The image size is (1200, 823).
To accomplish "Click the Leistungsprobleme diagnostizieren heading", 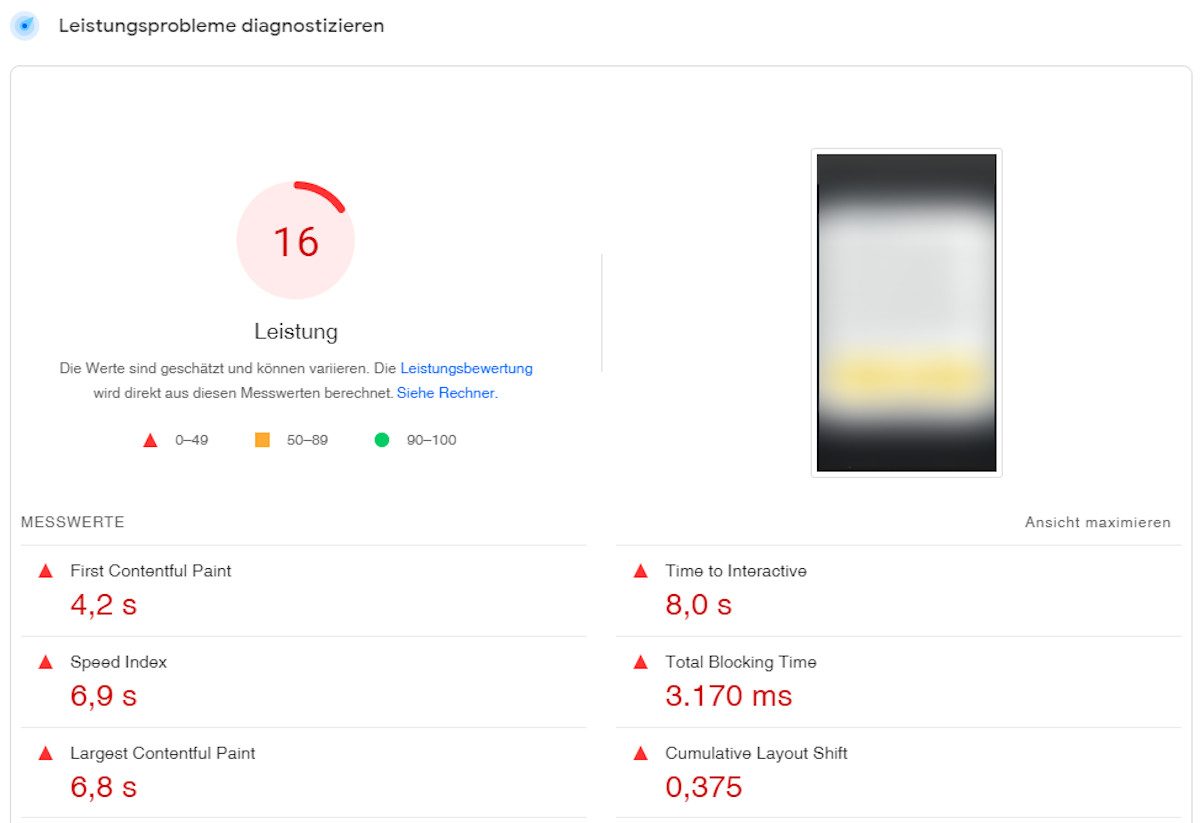I will (x=221, y=26).
